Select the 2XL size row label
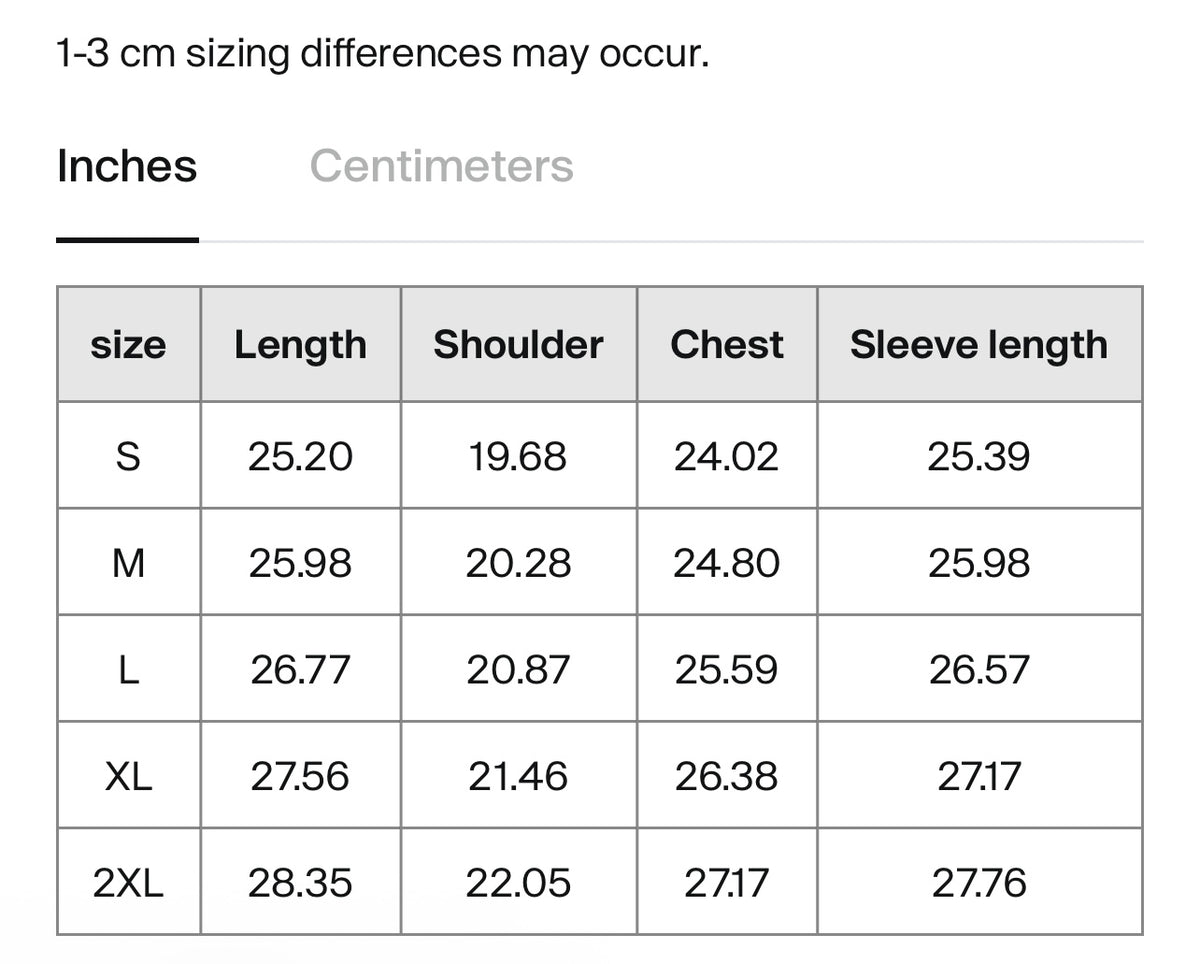1200x964 pixels. click(128, 883)
